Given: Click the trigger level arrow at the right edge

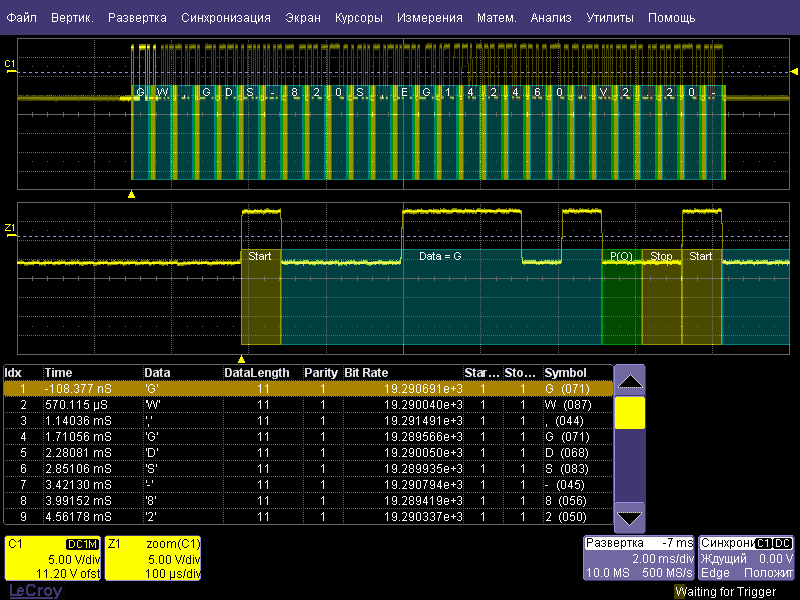Looking at the screenshot, I should pos(794,72).
